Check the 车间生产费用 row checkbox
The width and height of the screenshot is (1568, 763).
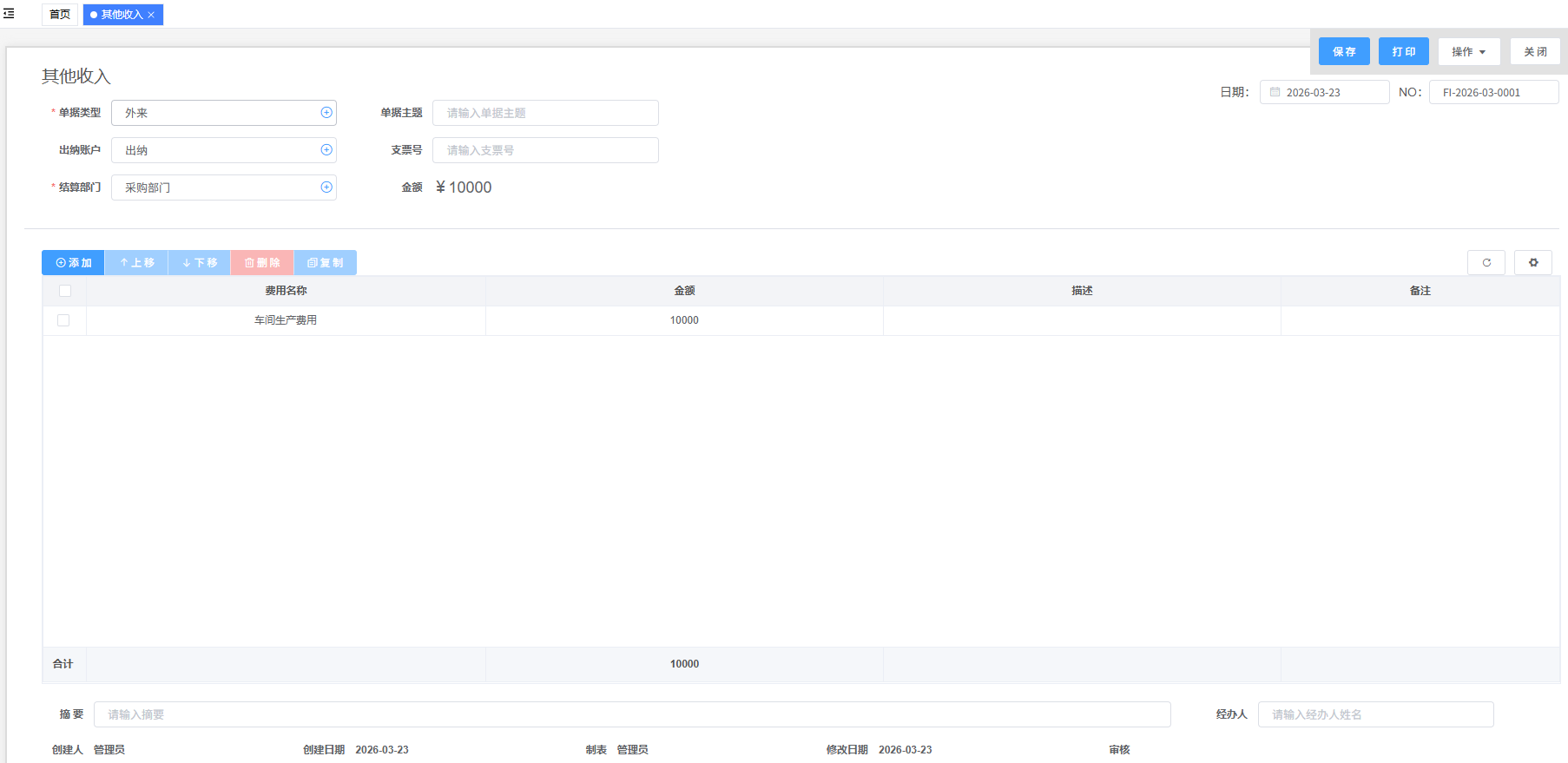pyautogui.click(x=63, y=320)
